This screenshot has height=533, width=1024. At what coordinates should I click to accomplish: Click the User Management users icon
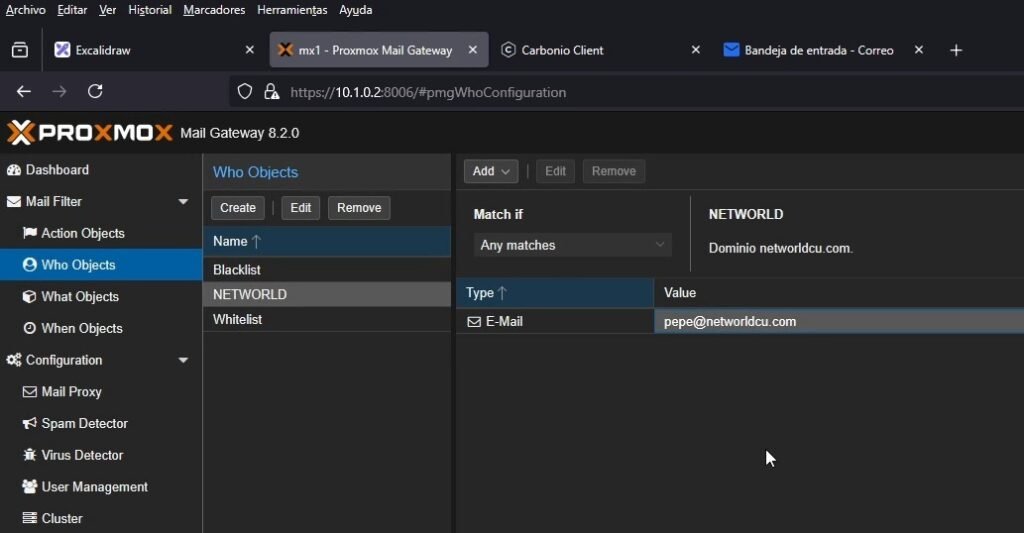[x=29, y=487]
